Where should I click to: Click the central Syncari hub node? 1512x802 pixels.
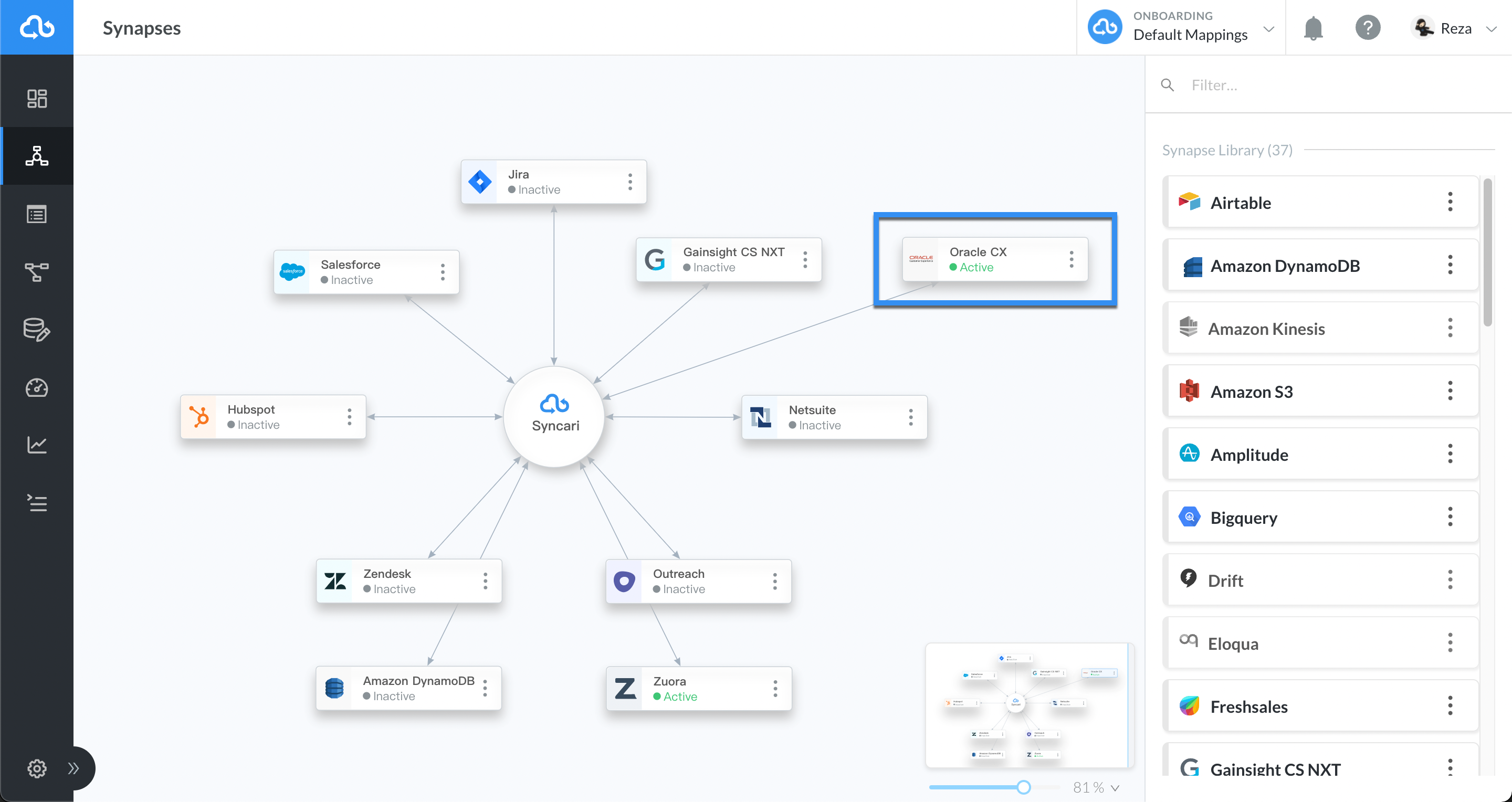click(x=554, y=417)
